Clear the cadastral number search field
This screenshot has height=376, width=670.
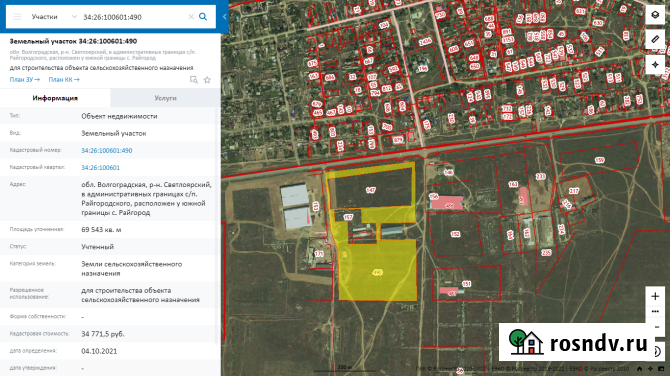(x=191, y=17)
